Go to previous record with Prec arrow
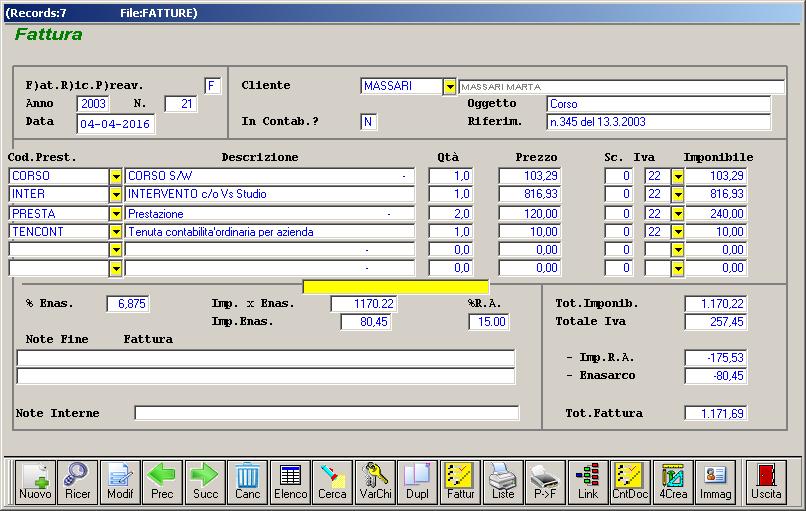The width and height of the screenshot is (806, 511). click(x=162, y=482)
